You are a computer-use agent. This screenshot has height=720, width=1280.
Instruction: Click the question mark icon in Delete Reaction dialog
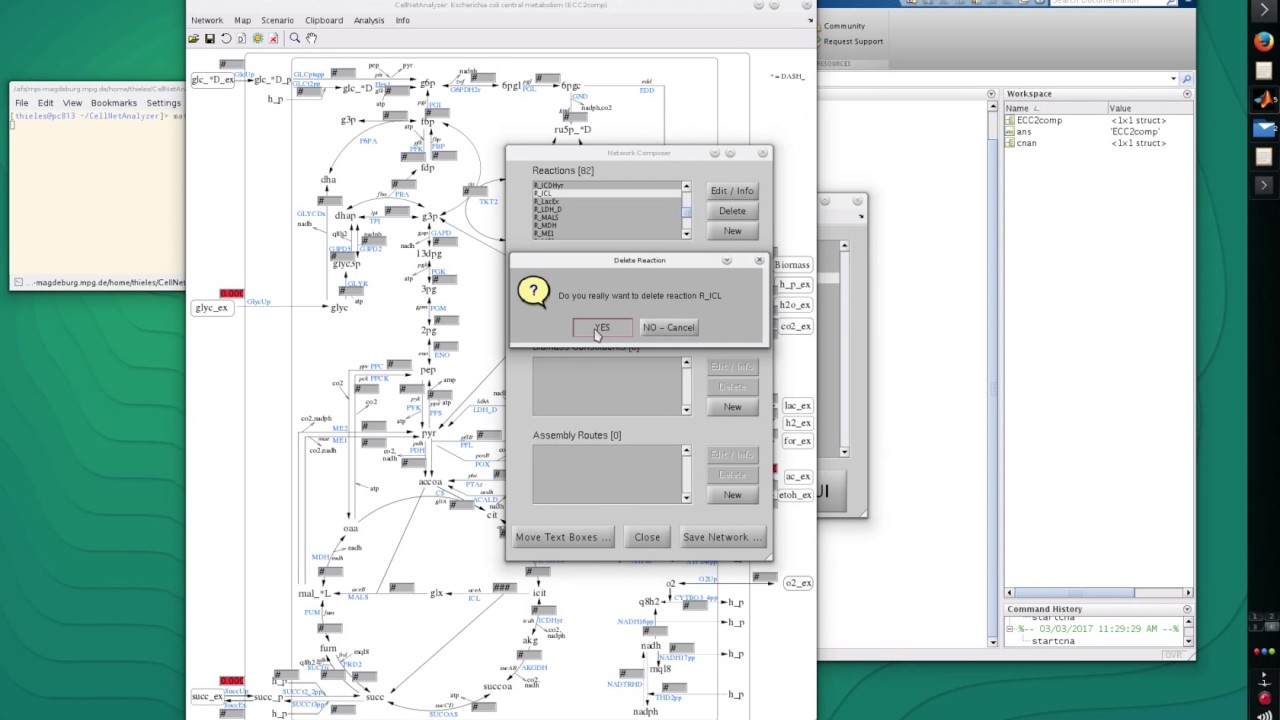tap(533, 292)
